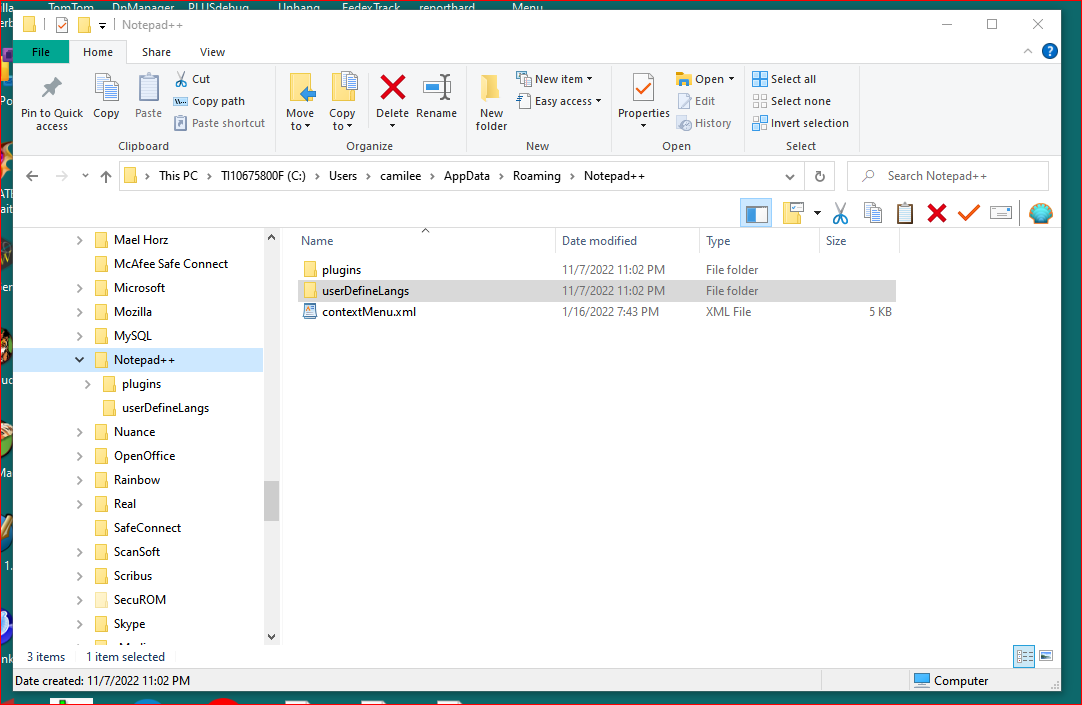Sort by the Name column header
Image resolution: width=1082 pixels, height=705 pixels.
[x=426, y=241]
